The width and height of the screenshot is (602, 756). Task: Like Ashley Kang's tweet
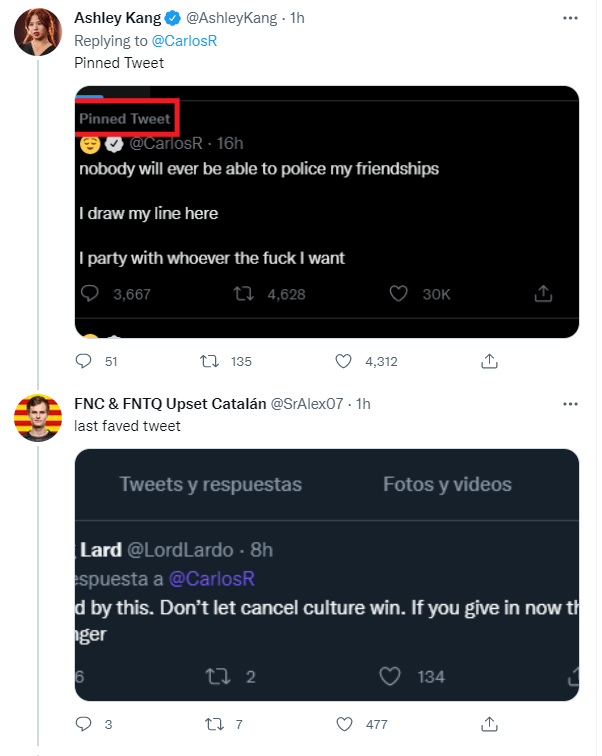(343, 361)
